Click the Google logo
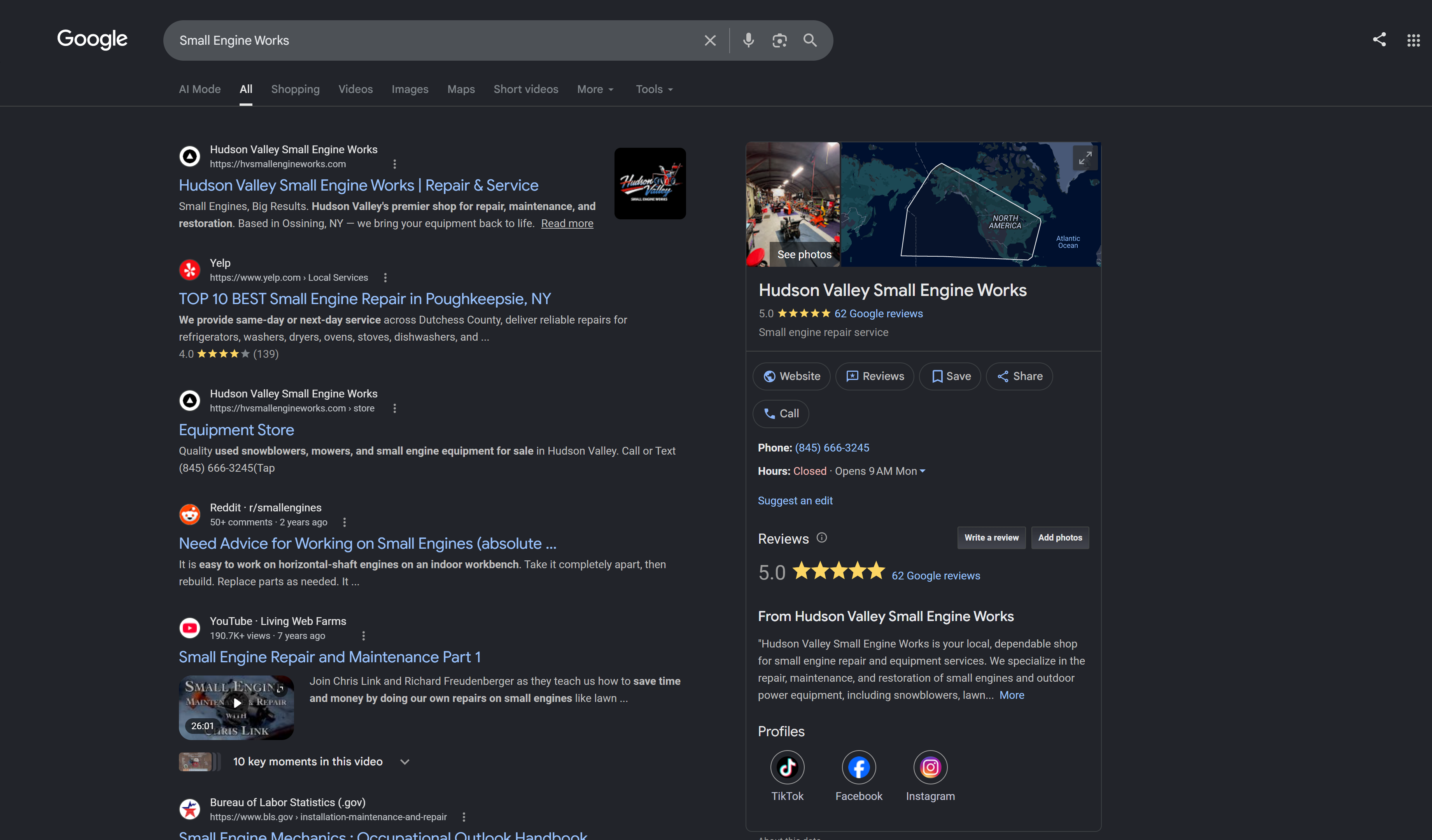This screenshot has height=840, width=1432. click(92, 39)
